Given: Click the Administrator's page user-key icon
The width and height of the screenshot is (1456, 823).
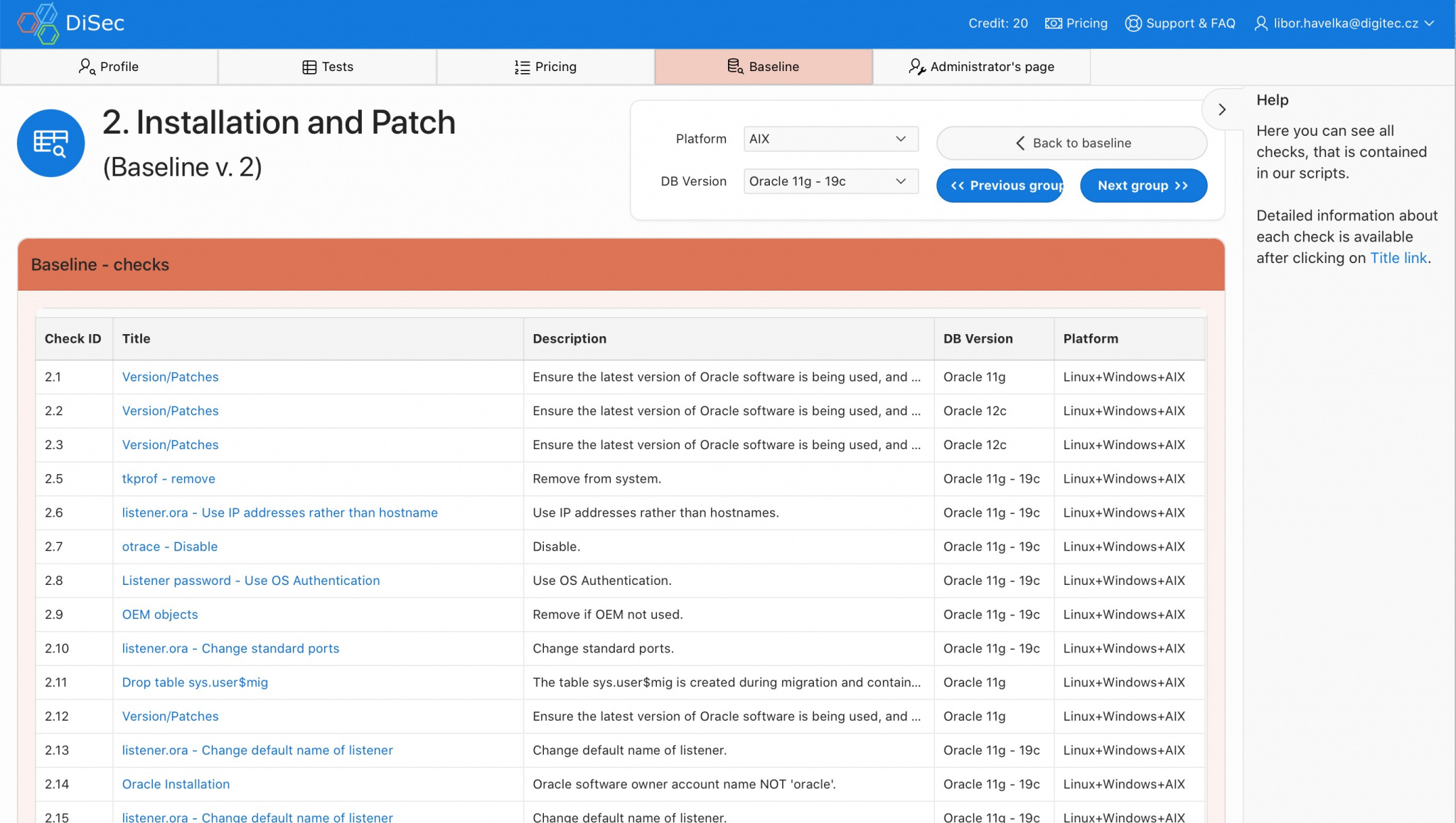Looking at the screenshot, I should click(x=916, y=67).
